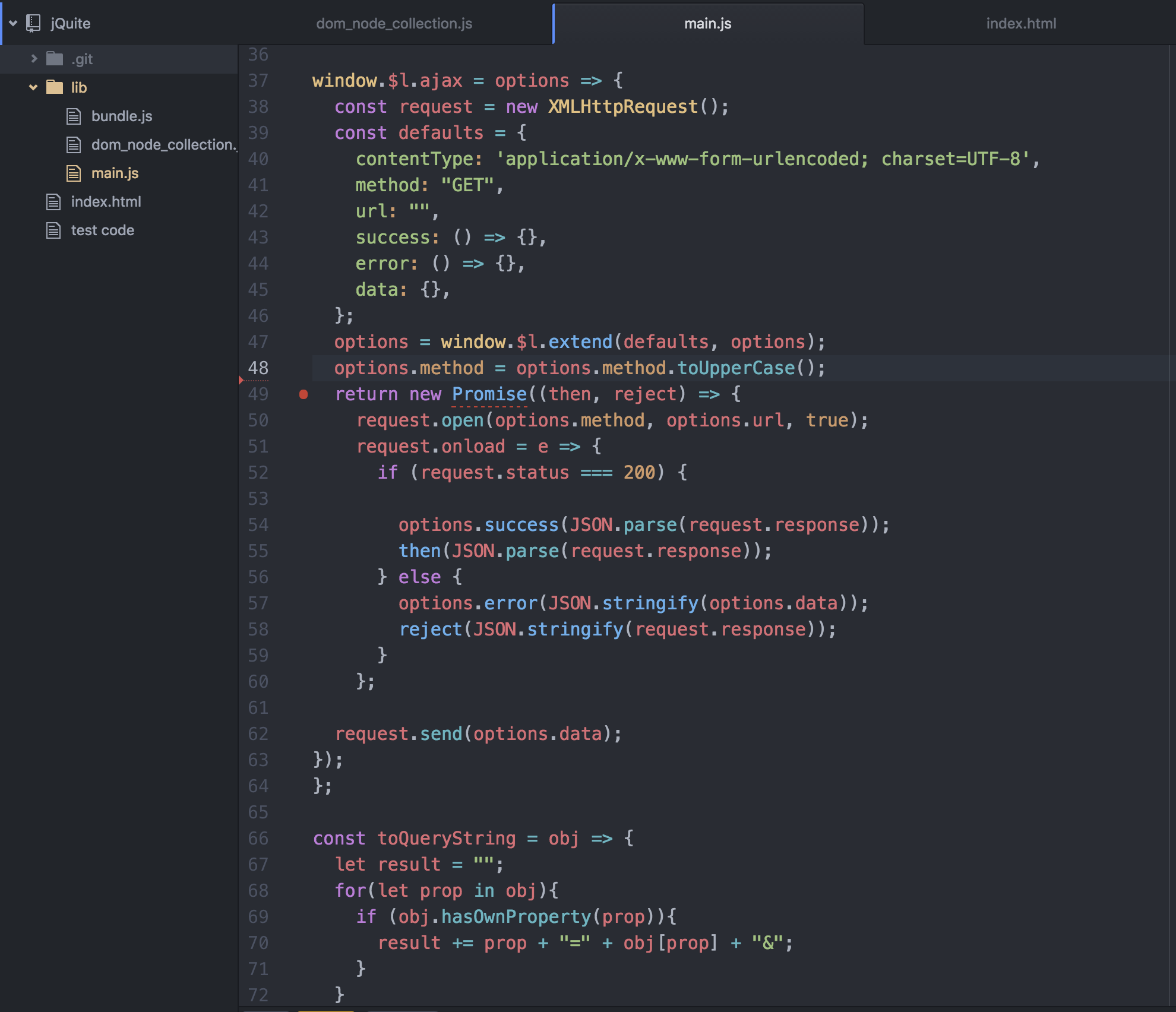
Task: Click the dom_node_collection.js file icon in the tree
Action: pyautogui.click(x=74, y=144)
